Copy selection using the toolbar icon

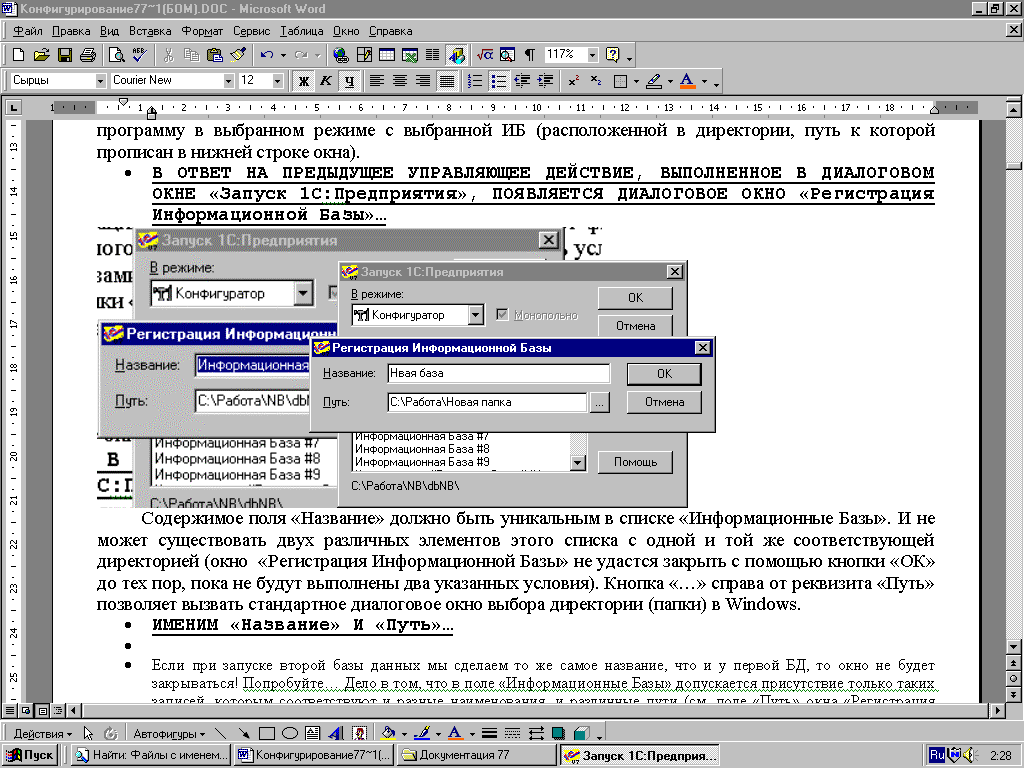click(x=191, y=55)
